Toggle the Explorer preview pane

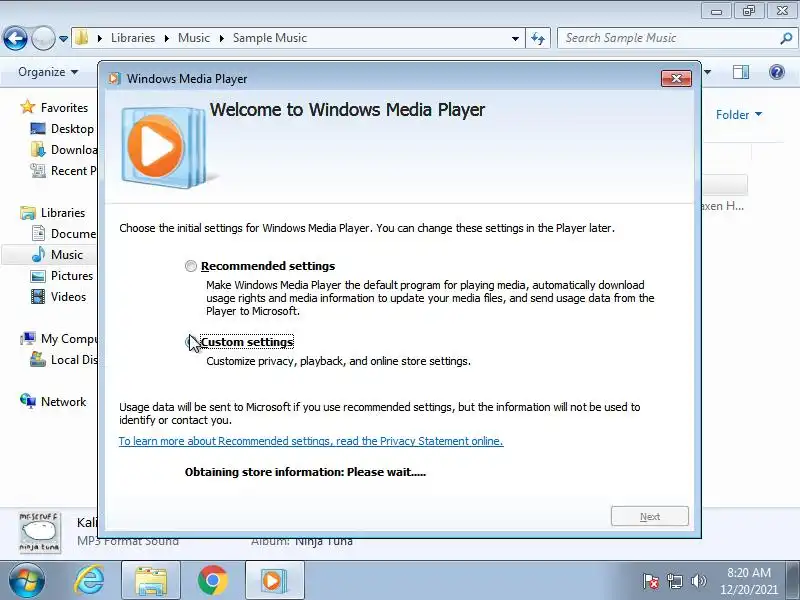coord(741,72)
